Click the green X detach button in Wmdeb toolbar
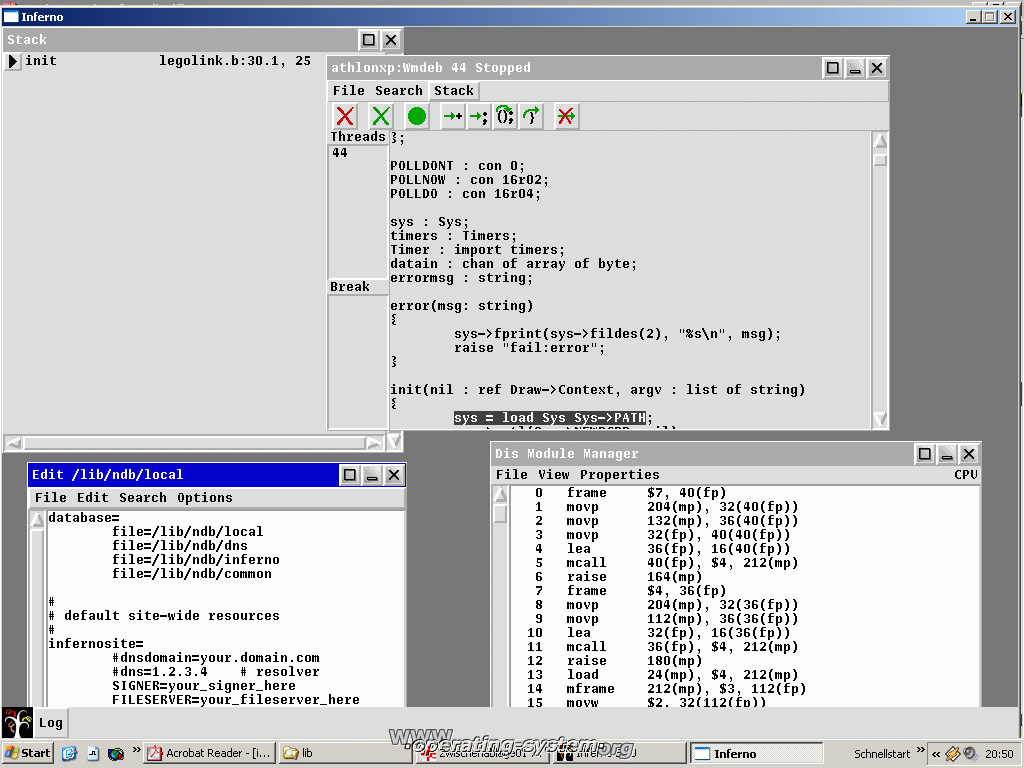Viewport: 1024px width, 768px height. coord(381,116)
